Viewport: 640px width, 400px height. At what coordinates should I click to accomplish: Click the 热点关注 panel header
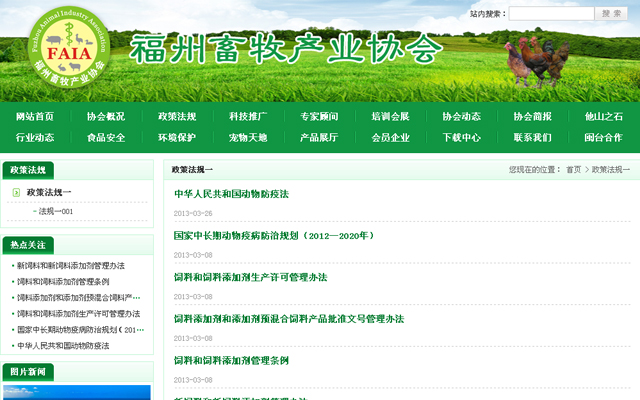click(28, 245)
